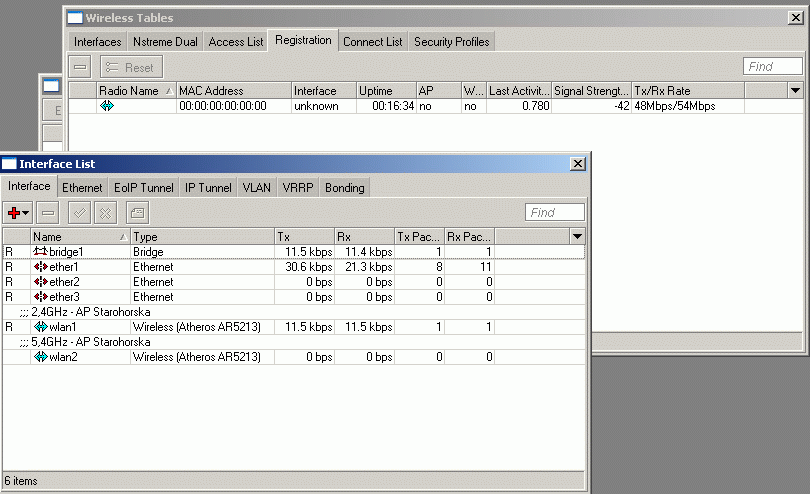
Task: Click the -42 signal strength value
Action: (621, 106)
